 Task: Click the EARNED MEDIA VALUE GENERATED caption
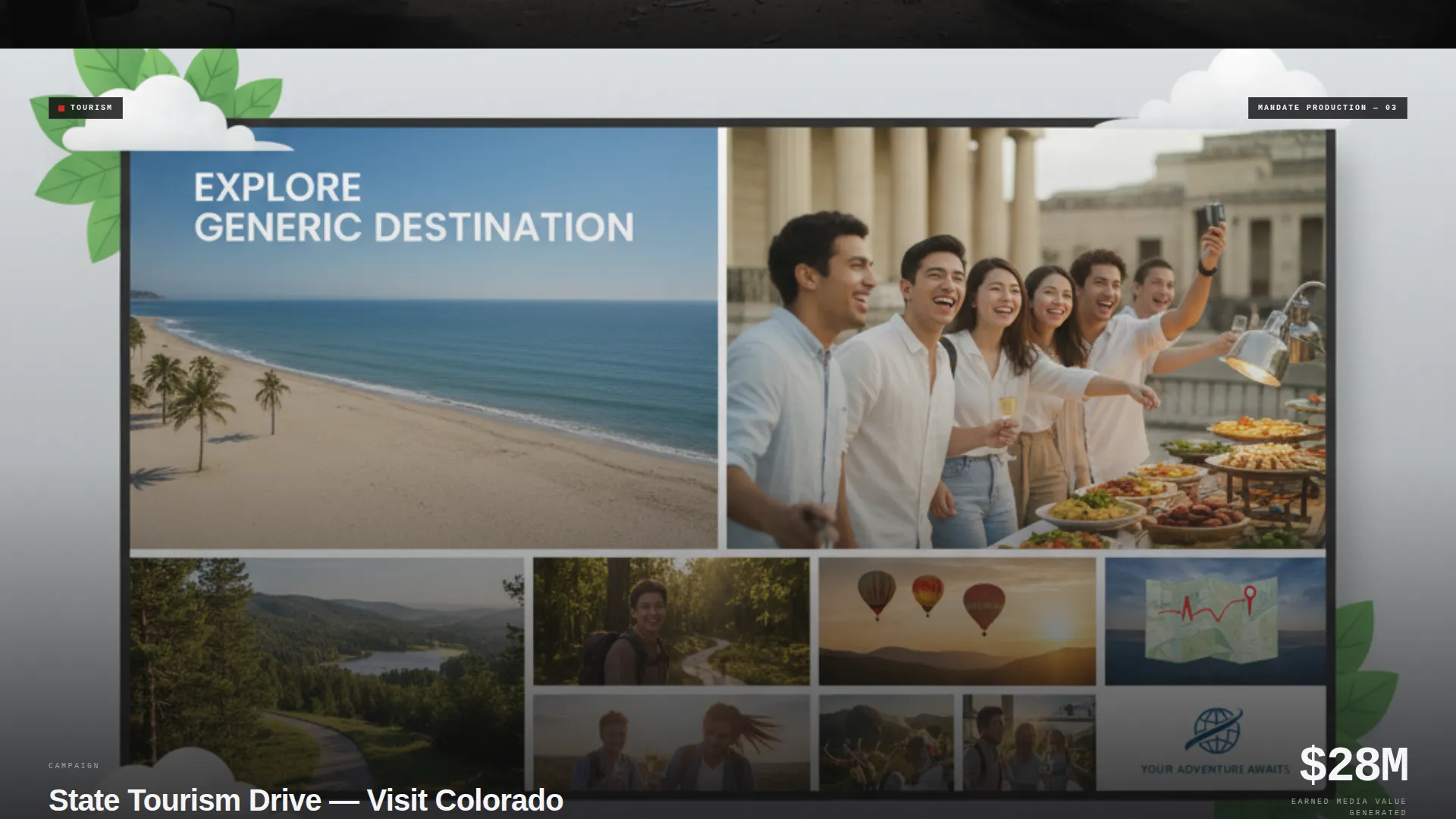click(1349, 807)
